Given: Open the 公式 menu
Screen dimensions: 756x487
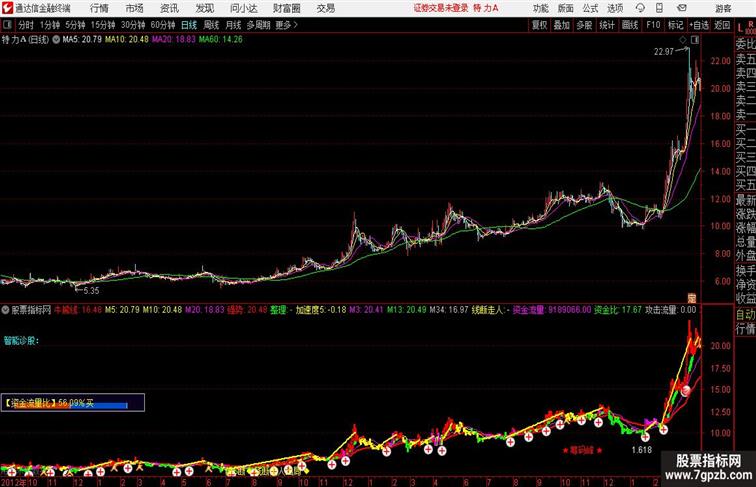Looking at the screenshot, I should (x=590, y=8).
